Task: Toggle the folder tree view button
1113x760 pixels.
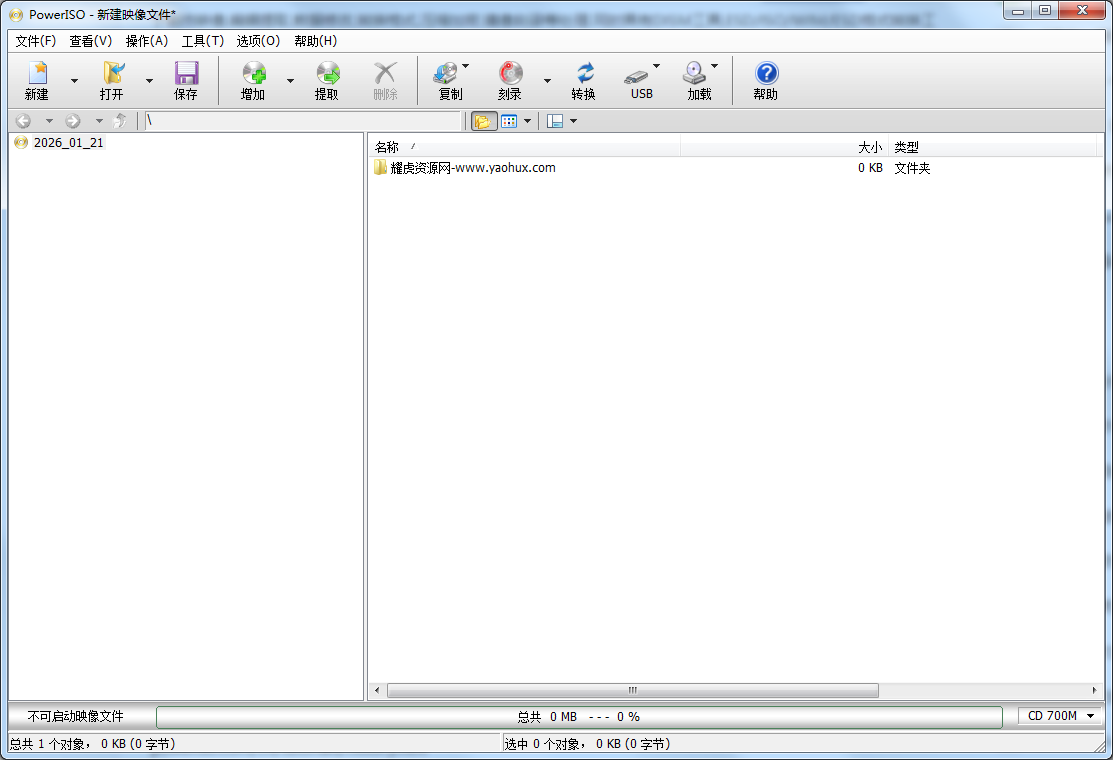Action: point(484,121)
